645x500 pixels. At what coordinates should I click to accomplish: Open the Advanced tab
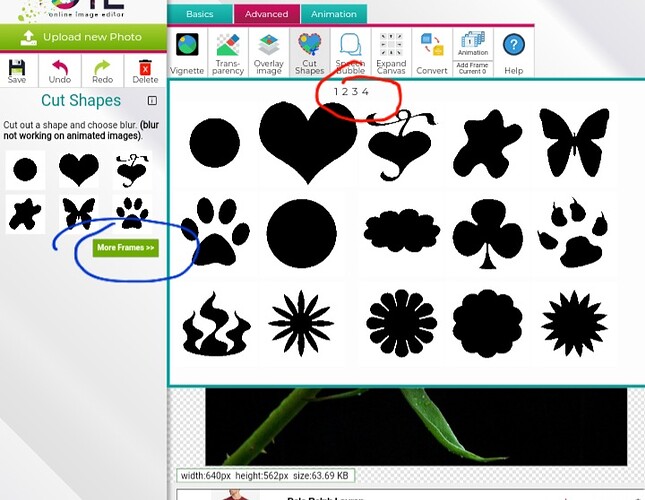(x=266, y=14)
